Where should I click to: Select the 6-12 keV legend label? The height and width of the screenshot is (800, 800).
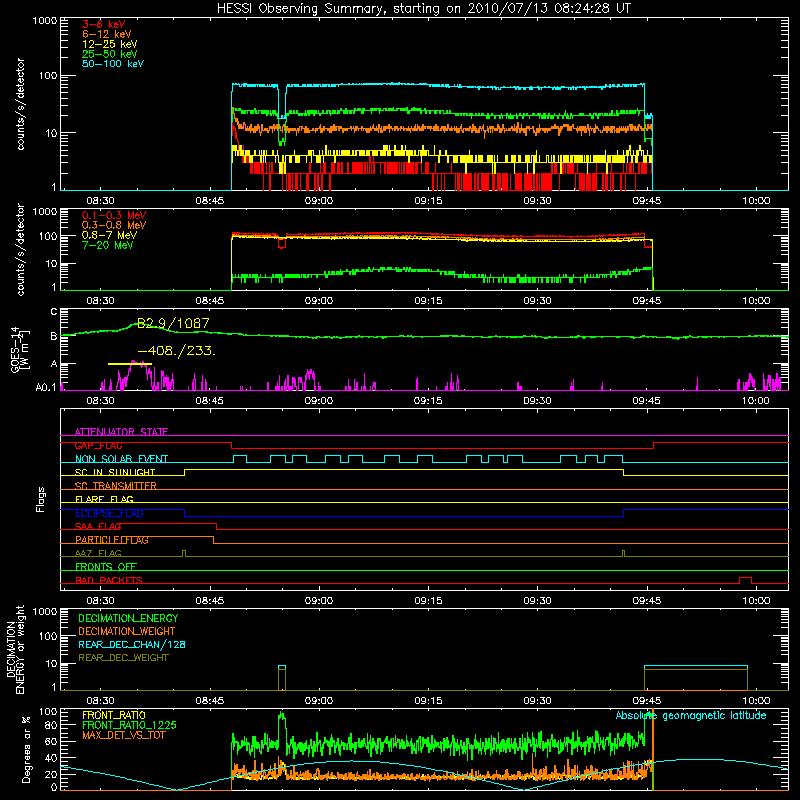tap(106, 34)
